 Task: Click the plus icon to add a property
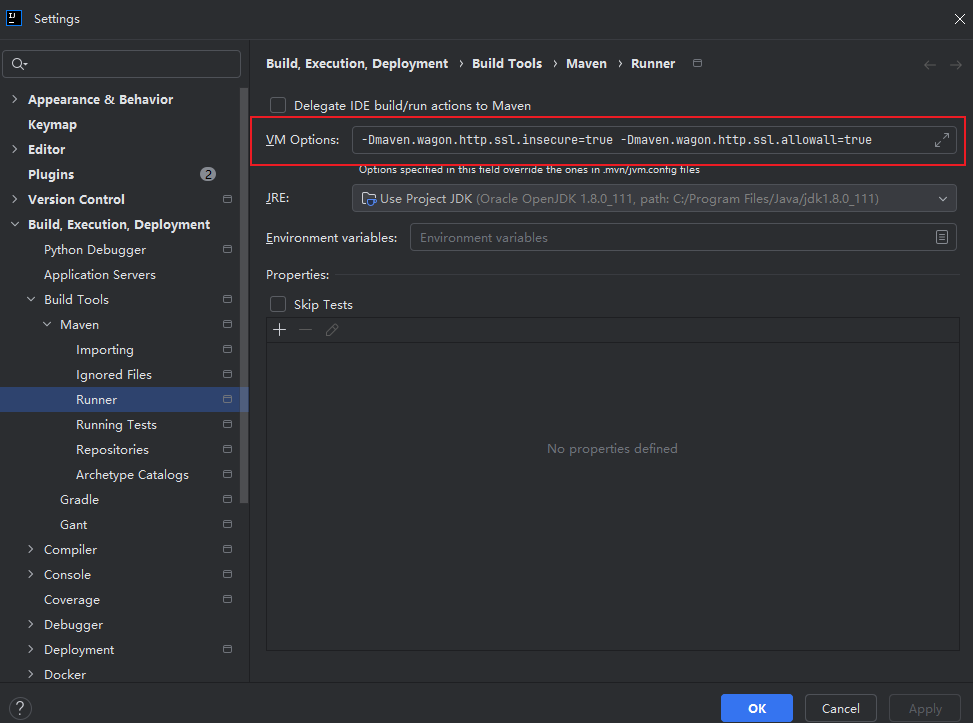pos(280,330)
